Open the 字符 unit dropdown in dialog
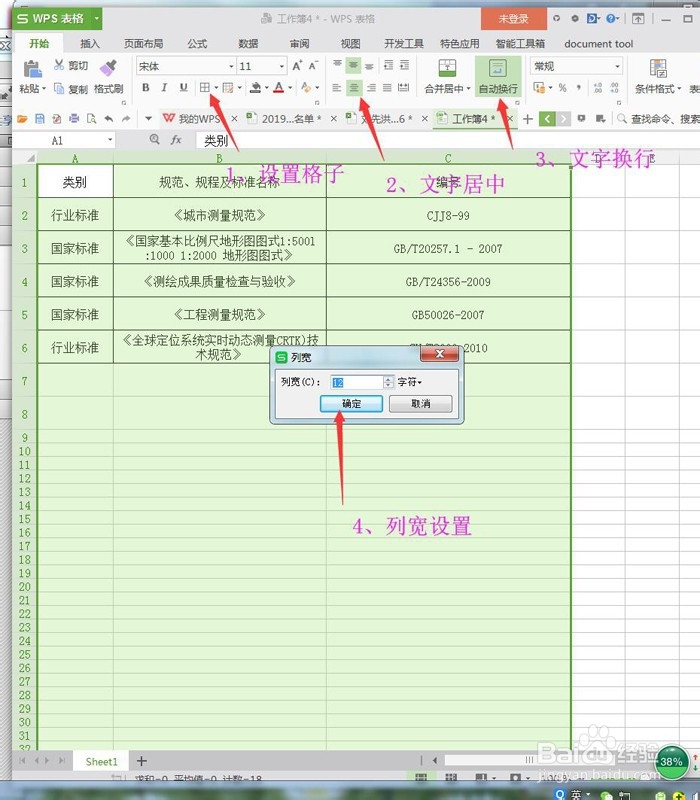Image resolution: width=700 pixels, height=800 pixels. tap(410, 382)
